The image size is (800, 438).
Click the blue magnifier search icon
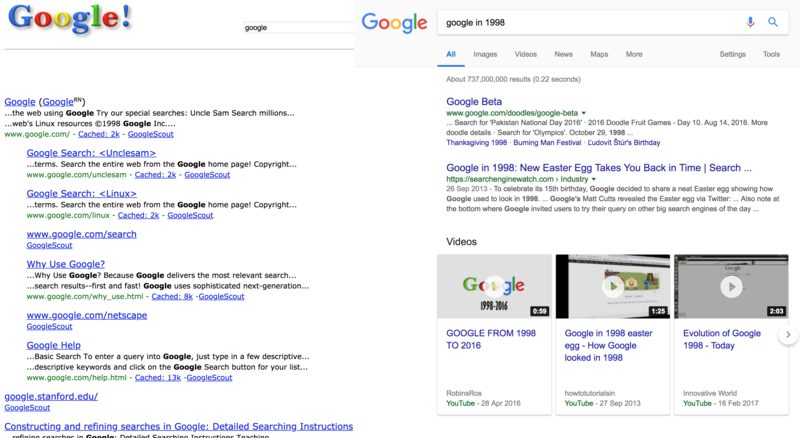pos(773,22)
